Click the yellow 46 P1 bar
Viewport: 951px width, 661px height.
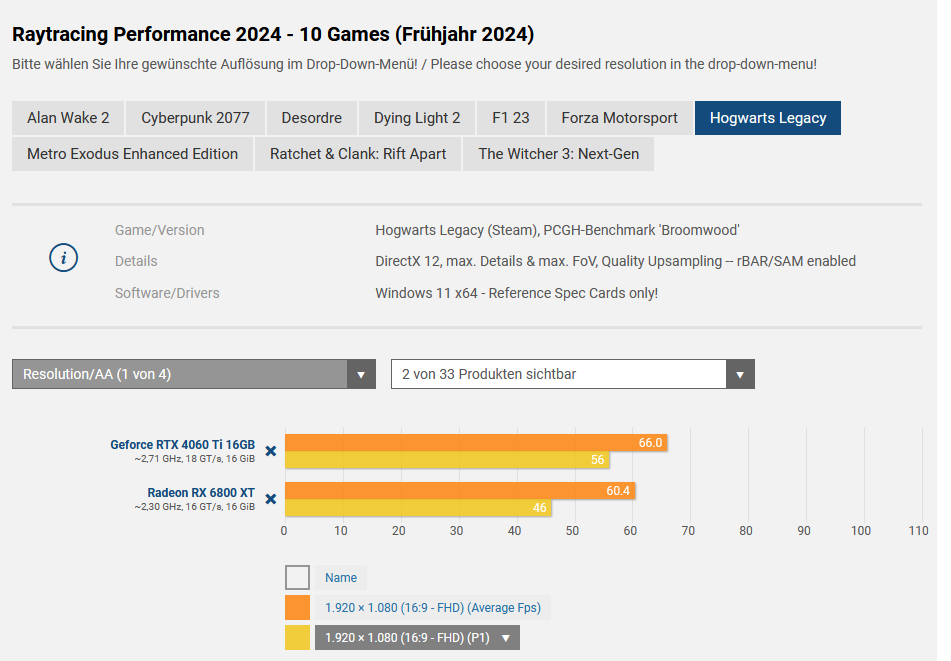click(x=418, y=508)
